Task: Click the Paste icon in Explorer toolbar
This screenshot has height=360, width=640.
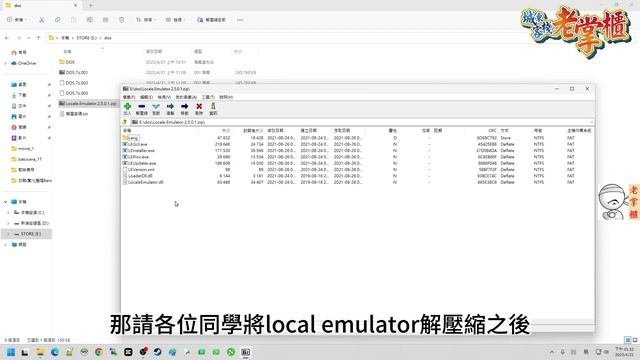Action: click(x=73, y=20)
